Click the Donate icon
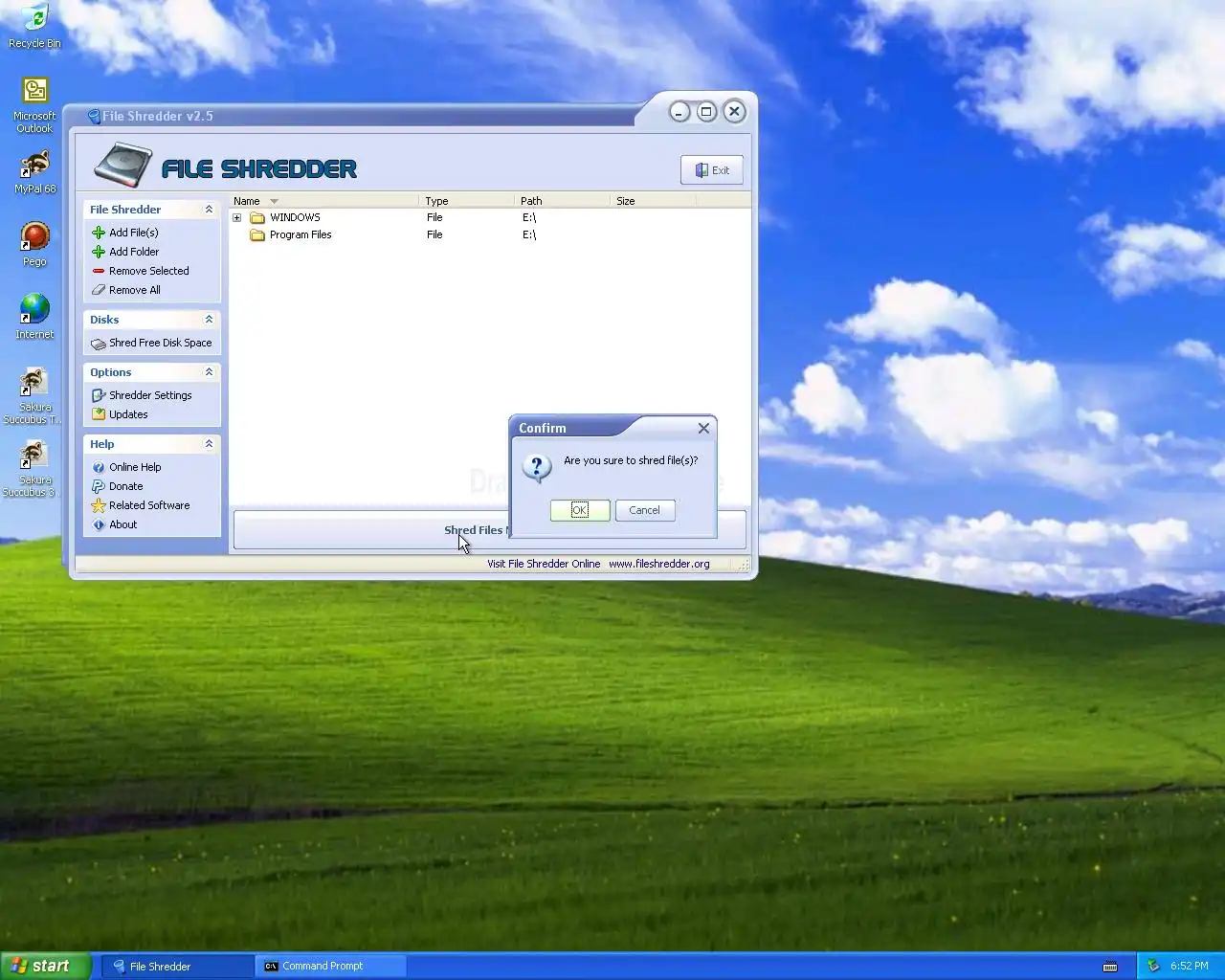The width and height of the screenshot is (1225, 980). pos(99,486)
